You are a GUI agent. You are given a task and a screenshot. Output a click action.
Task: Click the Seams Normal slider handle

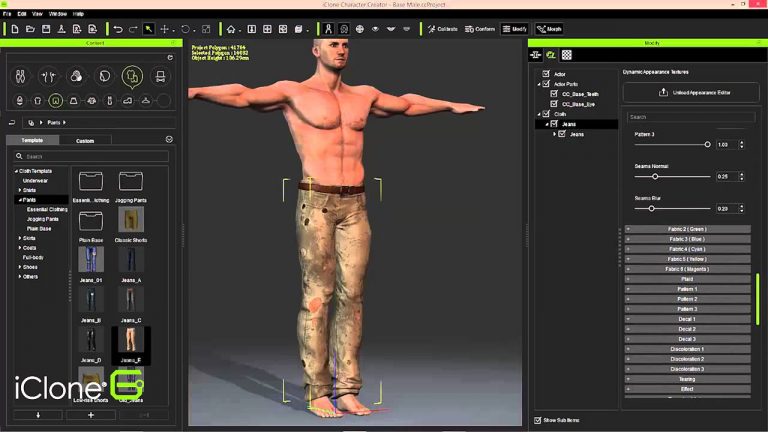pos(655,177)
